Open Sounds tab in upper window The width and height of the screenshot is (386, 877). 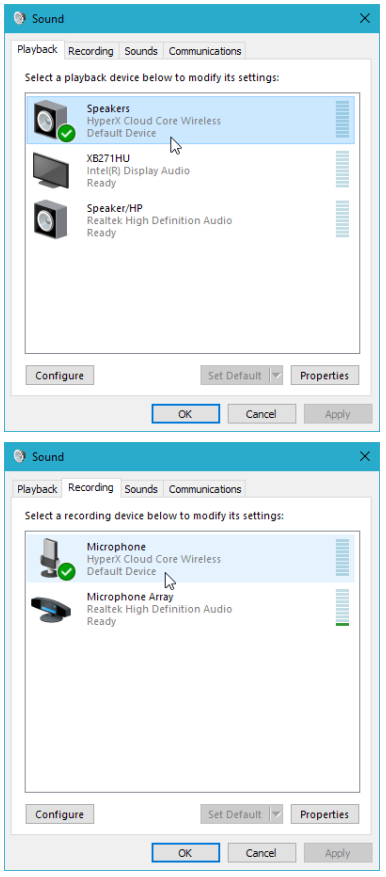(141, 51)
